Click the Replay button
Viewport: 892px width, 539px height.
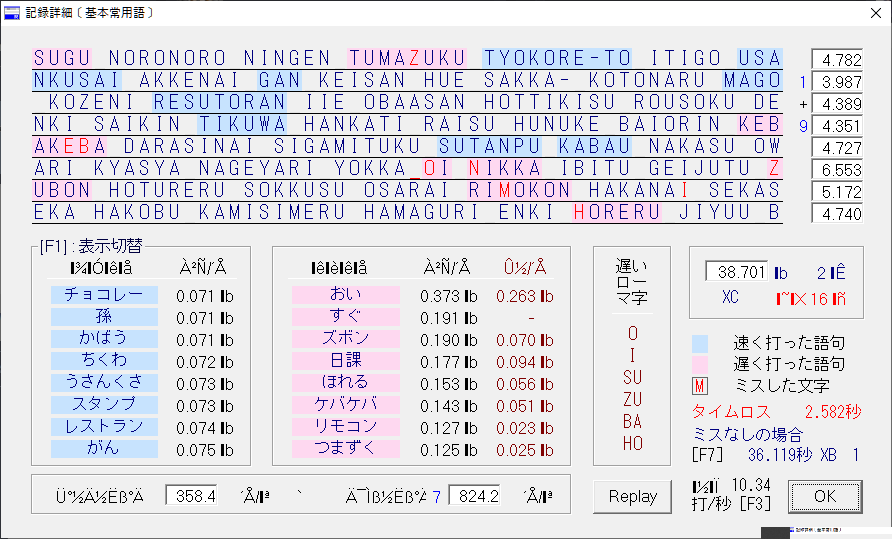[x=632, y=496]
